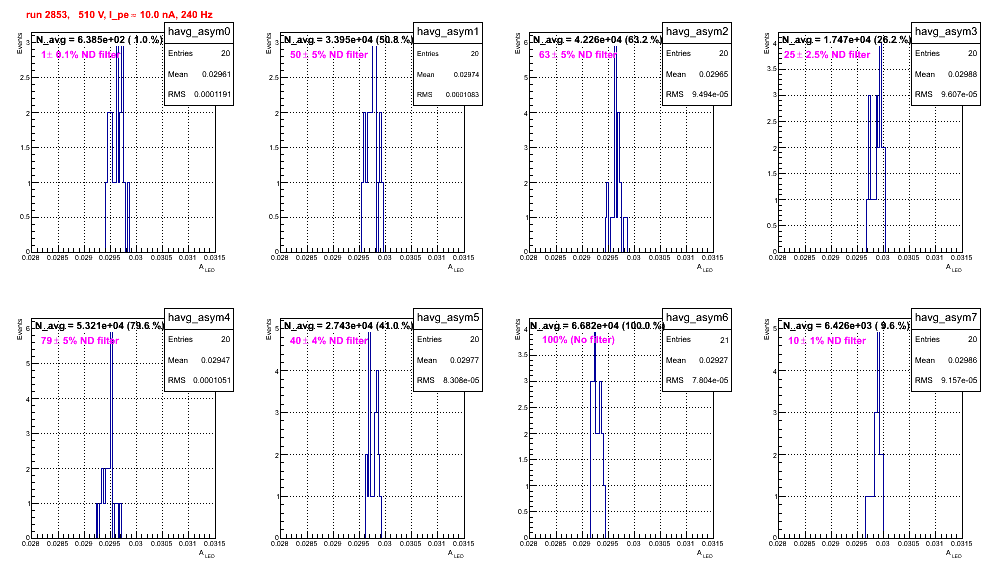Click N_avg = 6.682e+04 label

[x=597, y=326]
